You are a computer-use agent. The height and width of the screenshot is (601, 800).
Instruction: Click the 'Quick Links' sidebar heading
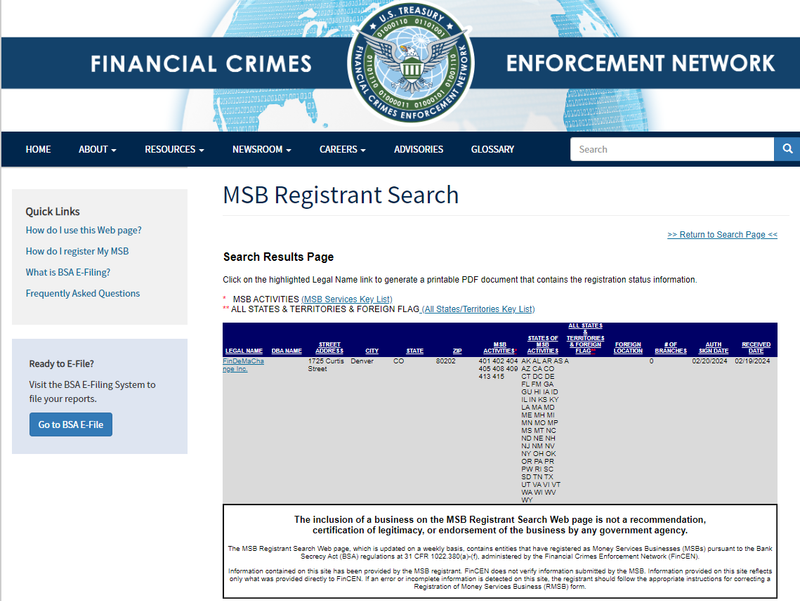click(53, 211)
